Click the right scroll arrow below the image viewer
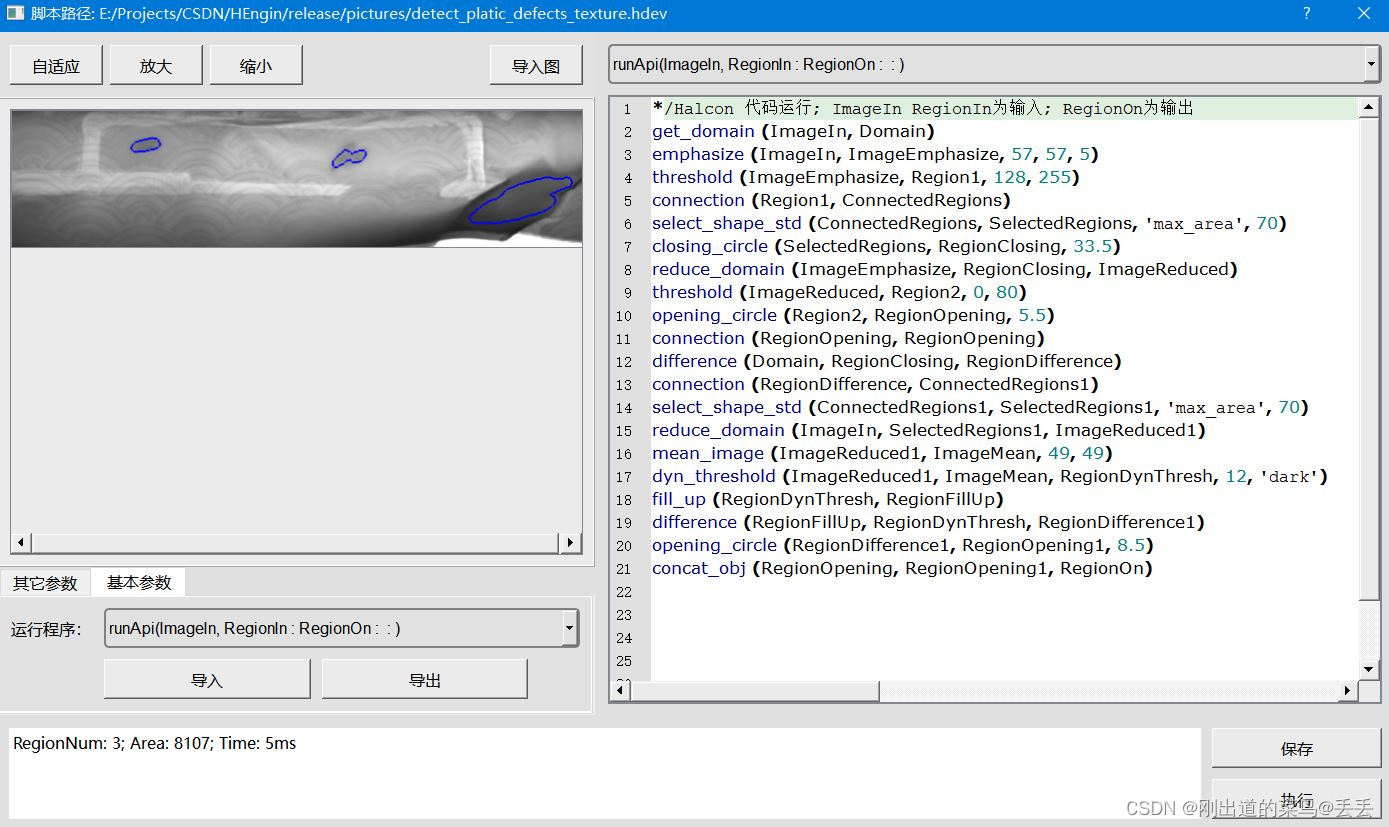The height and width of the screenshot is (827, 1389). point(570,542)
